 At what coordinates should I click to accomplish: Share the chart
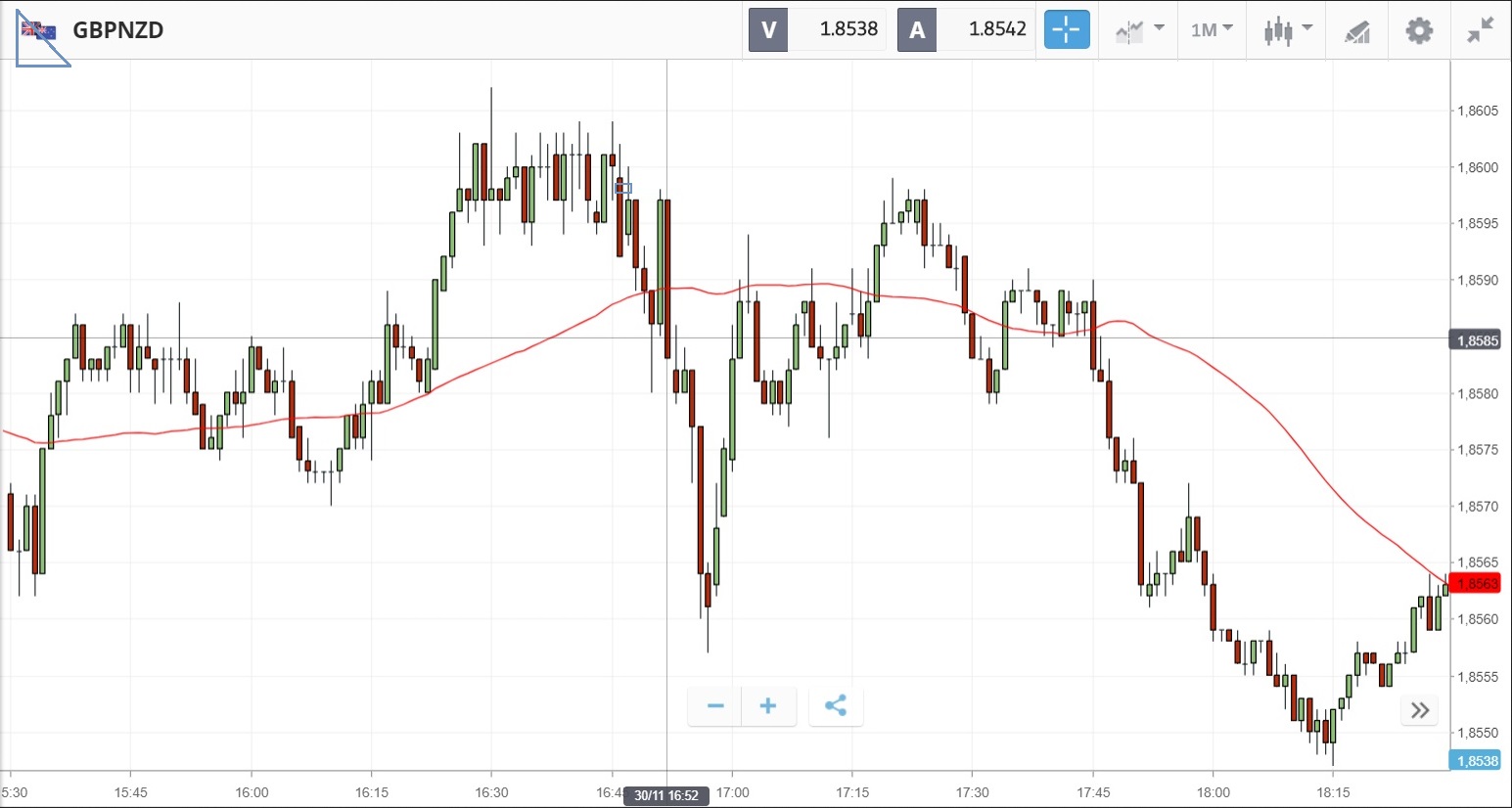coord(836,706)
